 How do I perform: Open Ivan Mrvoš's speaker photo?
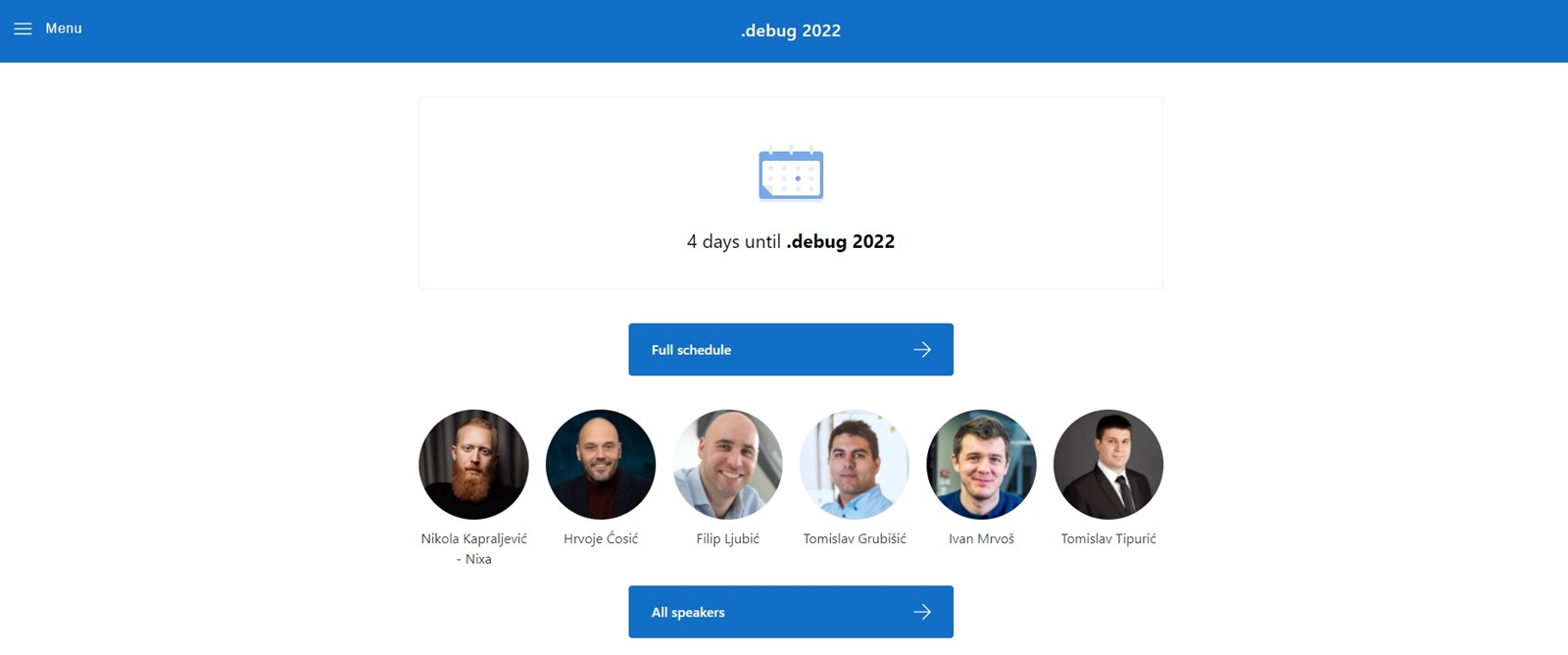981,464
